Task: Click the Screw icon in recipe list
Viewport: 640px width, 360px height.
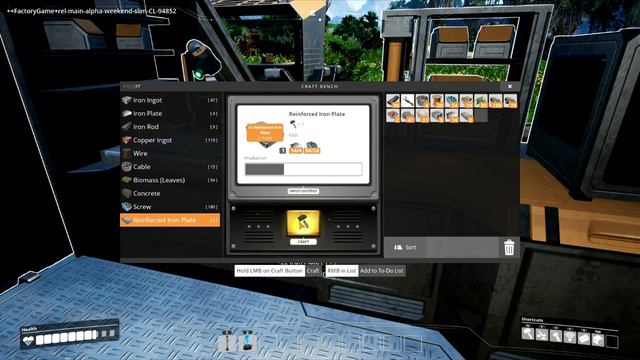Action: pyautogui.click(x=127, y=207)
